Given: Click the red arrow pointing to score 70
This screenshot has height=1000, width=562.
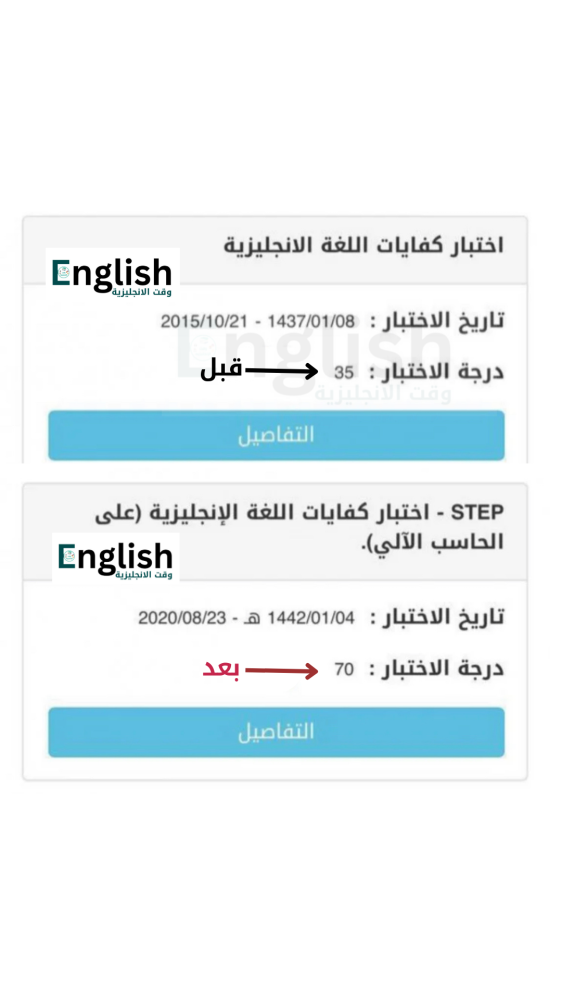Looking at the screenshot, I should [x=281, y=670].
